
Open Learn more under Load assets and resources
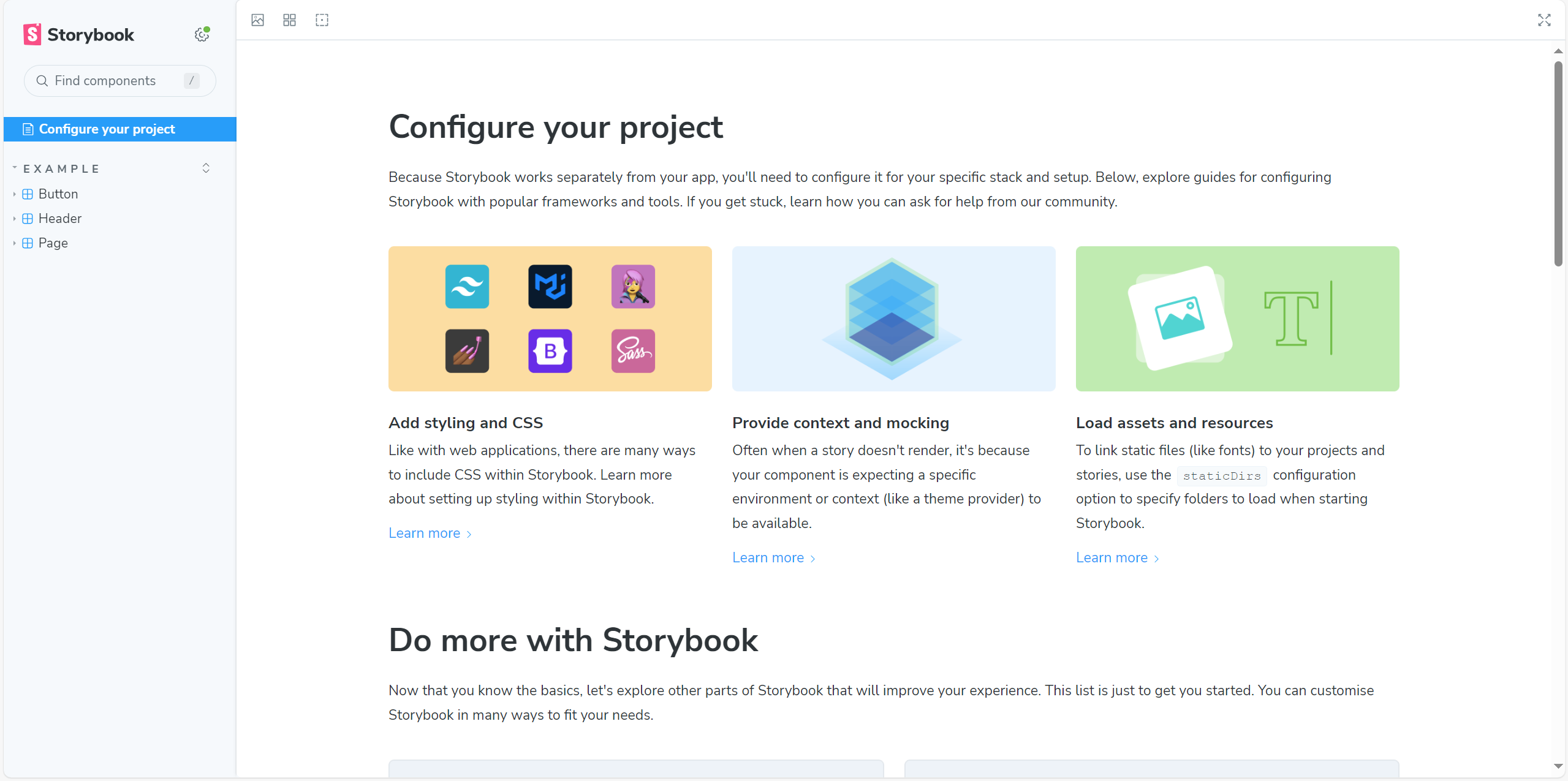click(1112, 557)
